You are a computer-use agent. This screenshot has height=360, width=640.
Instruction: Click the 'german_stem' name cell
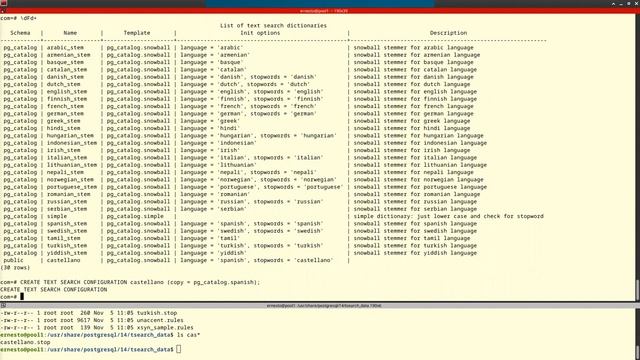[65, 113]
